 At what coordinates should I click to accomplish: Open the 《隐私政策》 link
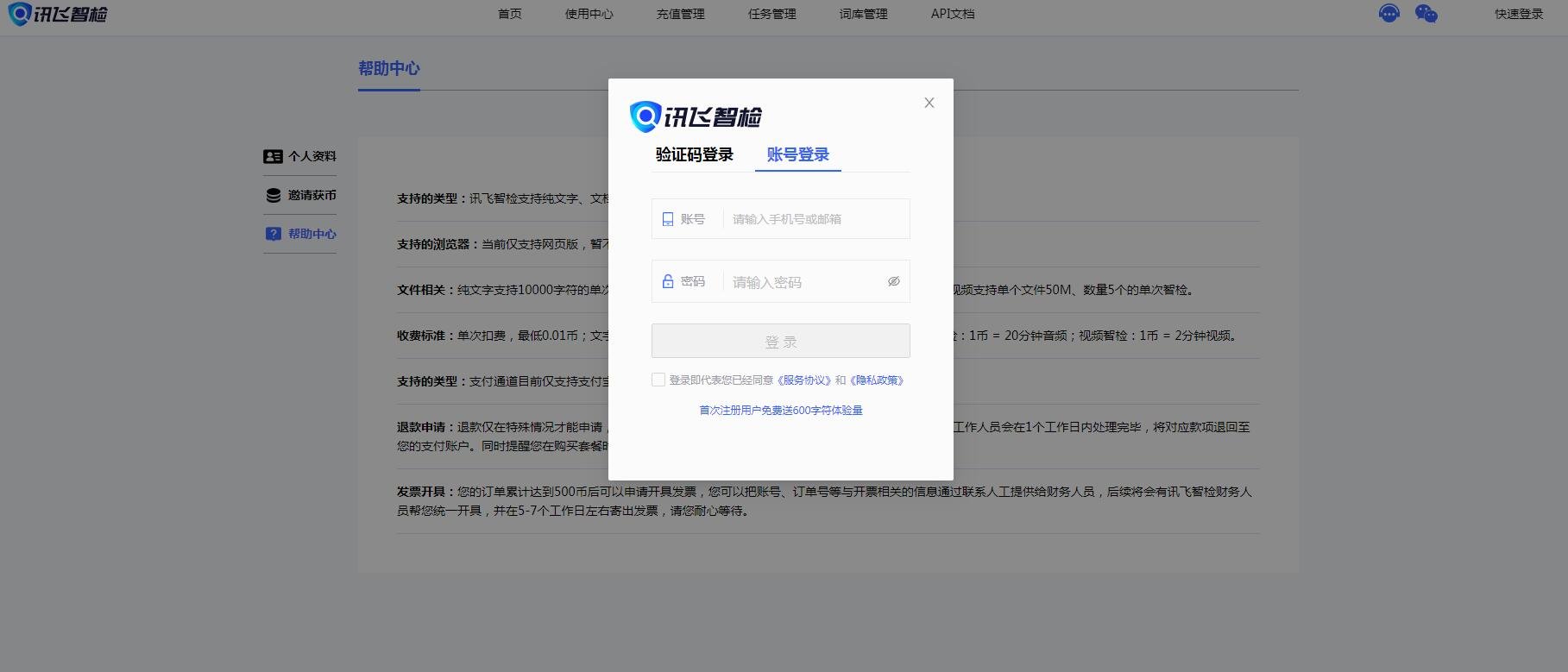(877, 380)
